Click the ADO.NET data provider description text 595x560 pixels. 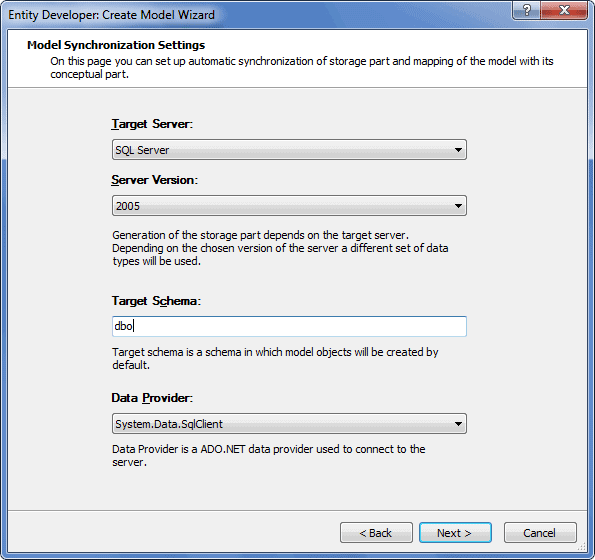pyautogui.click(x=269, y=456)
